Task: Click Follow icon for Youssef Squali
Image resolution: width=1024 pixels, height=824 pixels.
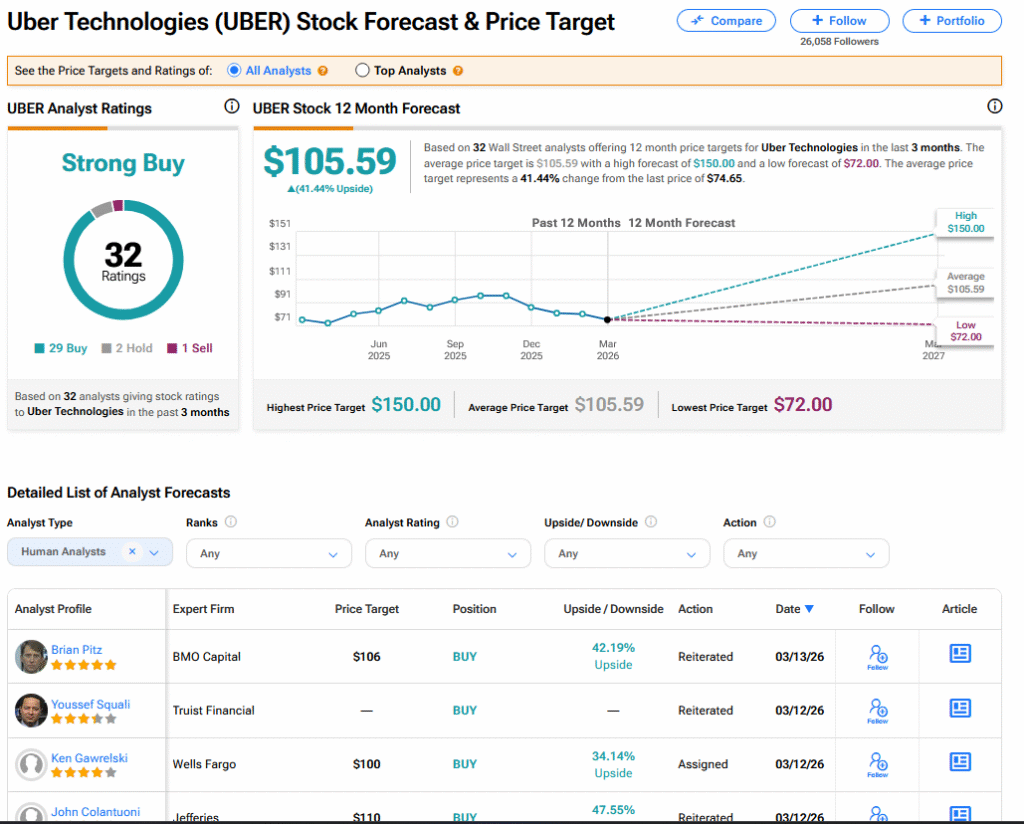Action: pos(877,710)
